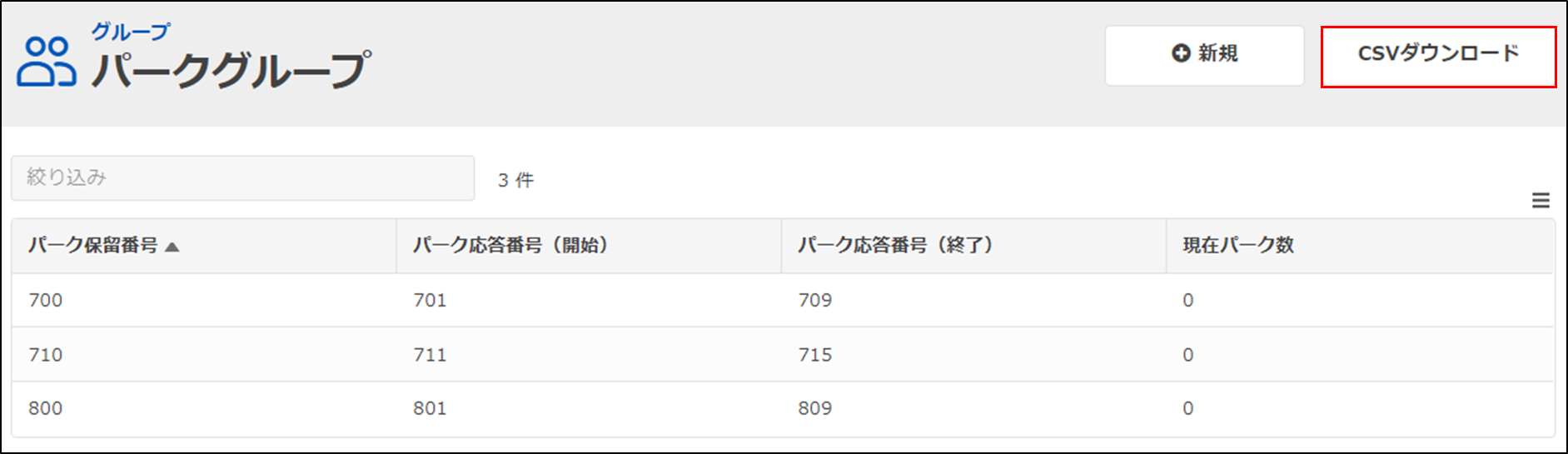Select the row with park number 700
1568x454 pixels.
[x=783, y=300]
